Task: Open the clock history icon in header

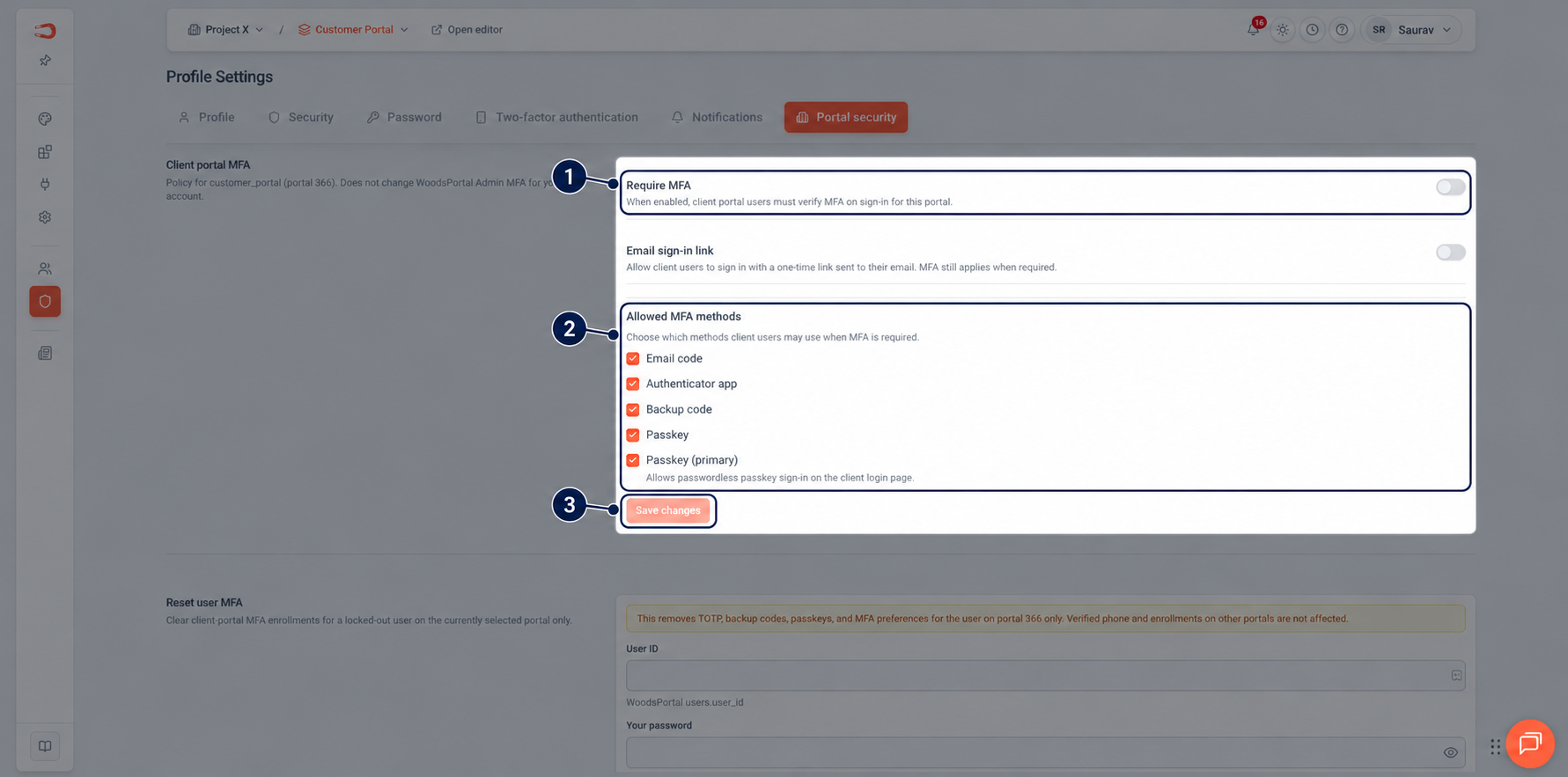Action: pos(1312,30)
